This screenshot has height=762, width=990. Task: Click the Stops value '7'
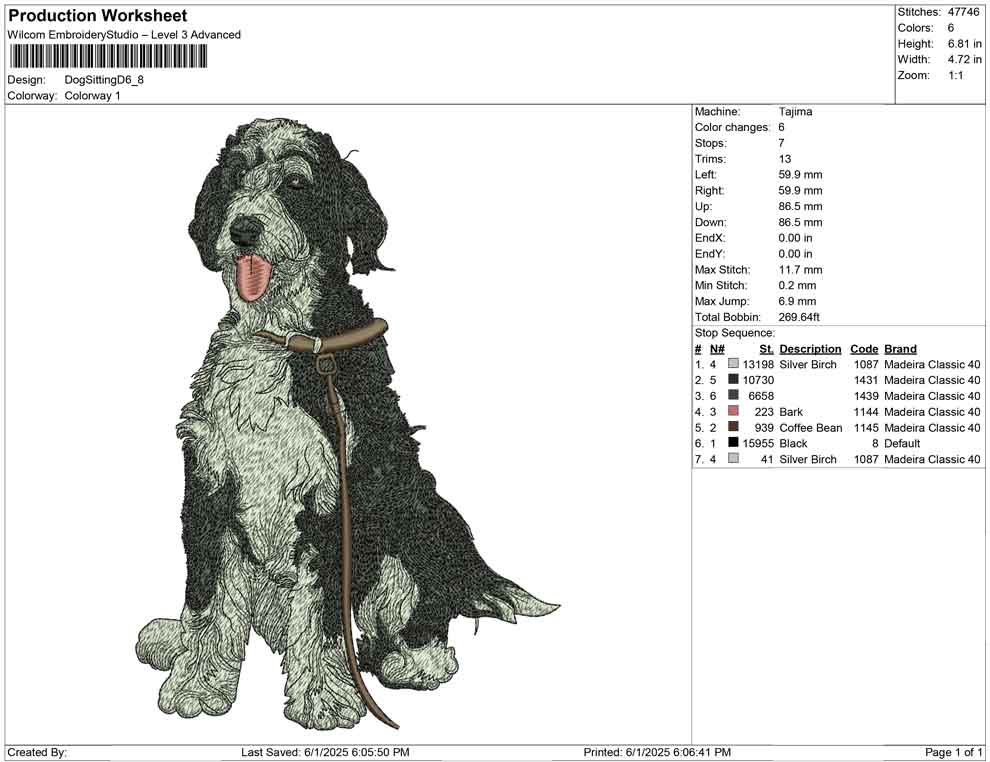click(x=781, y=143)
